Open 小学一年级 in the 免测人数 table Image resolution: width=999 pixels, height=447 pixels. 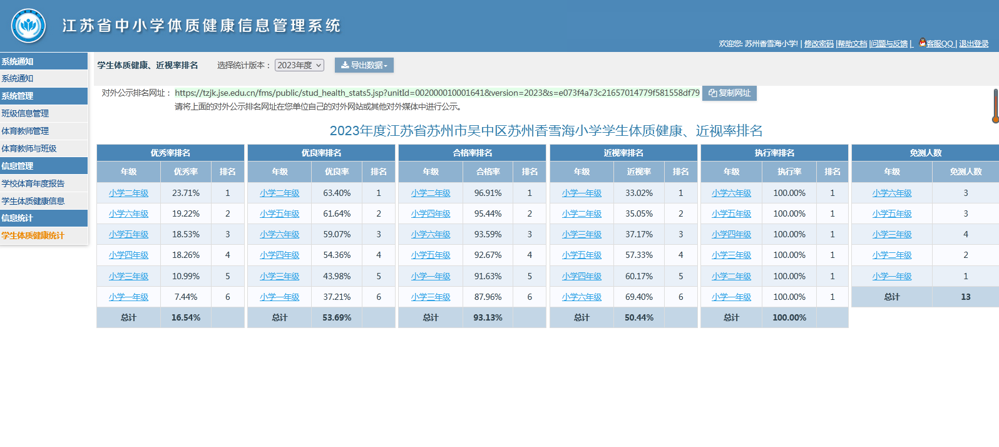(892, 276)
